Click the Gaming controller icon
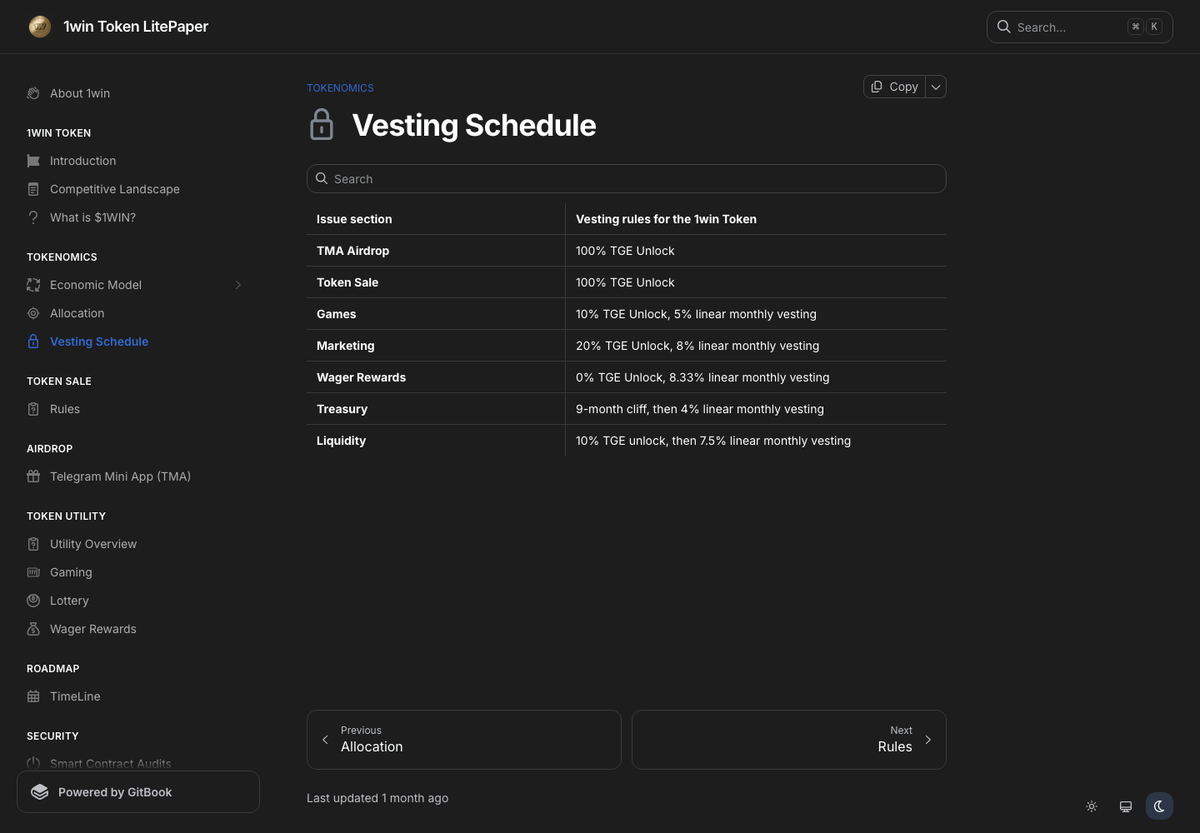 pyautogui.click(x=33, y=572)
